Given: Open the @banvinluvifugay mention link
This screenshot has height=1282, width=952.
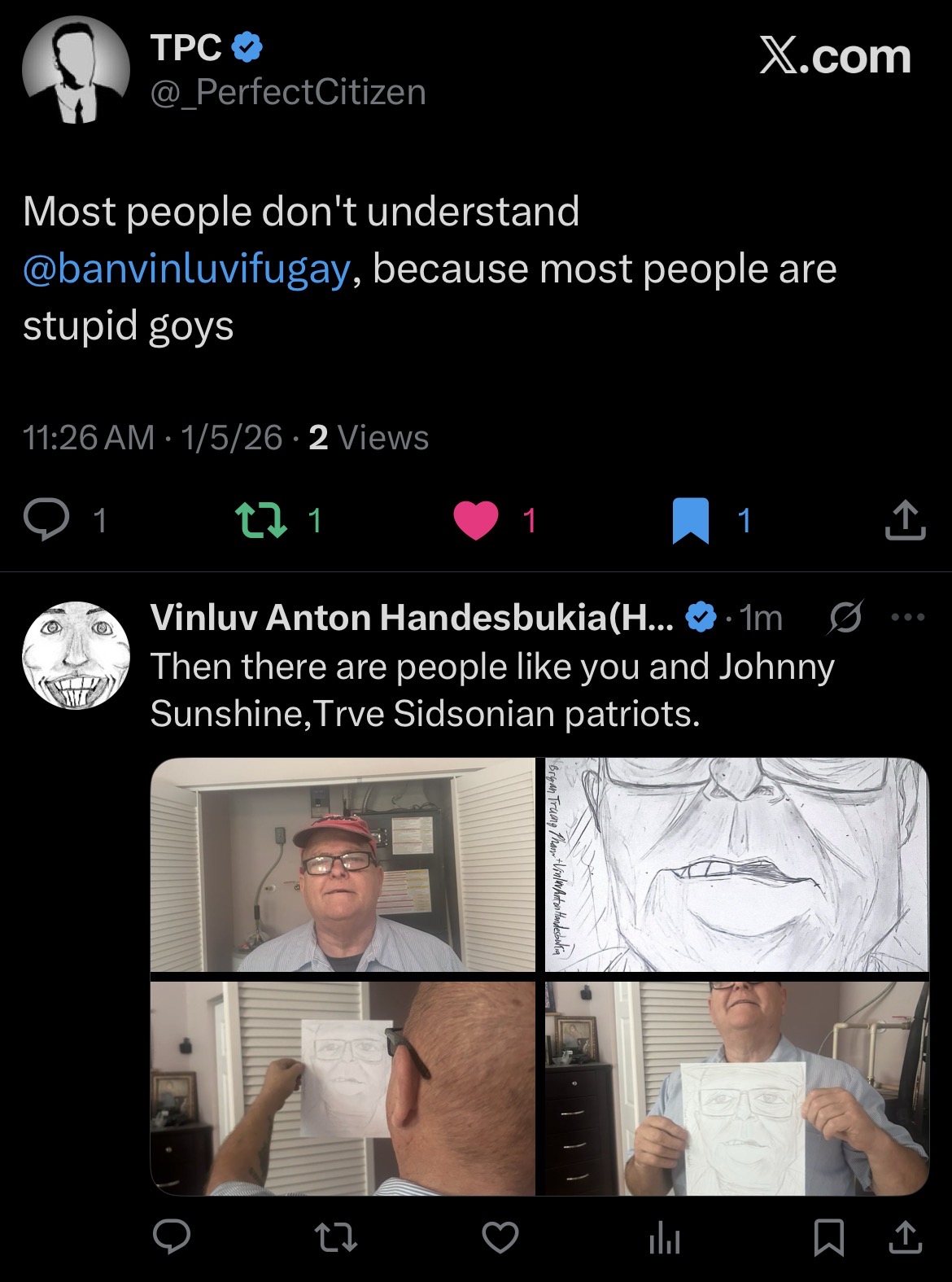Looking at the screenshot, I should 187,269.
